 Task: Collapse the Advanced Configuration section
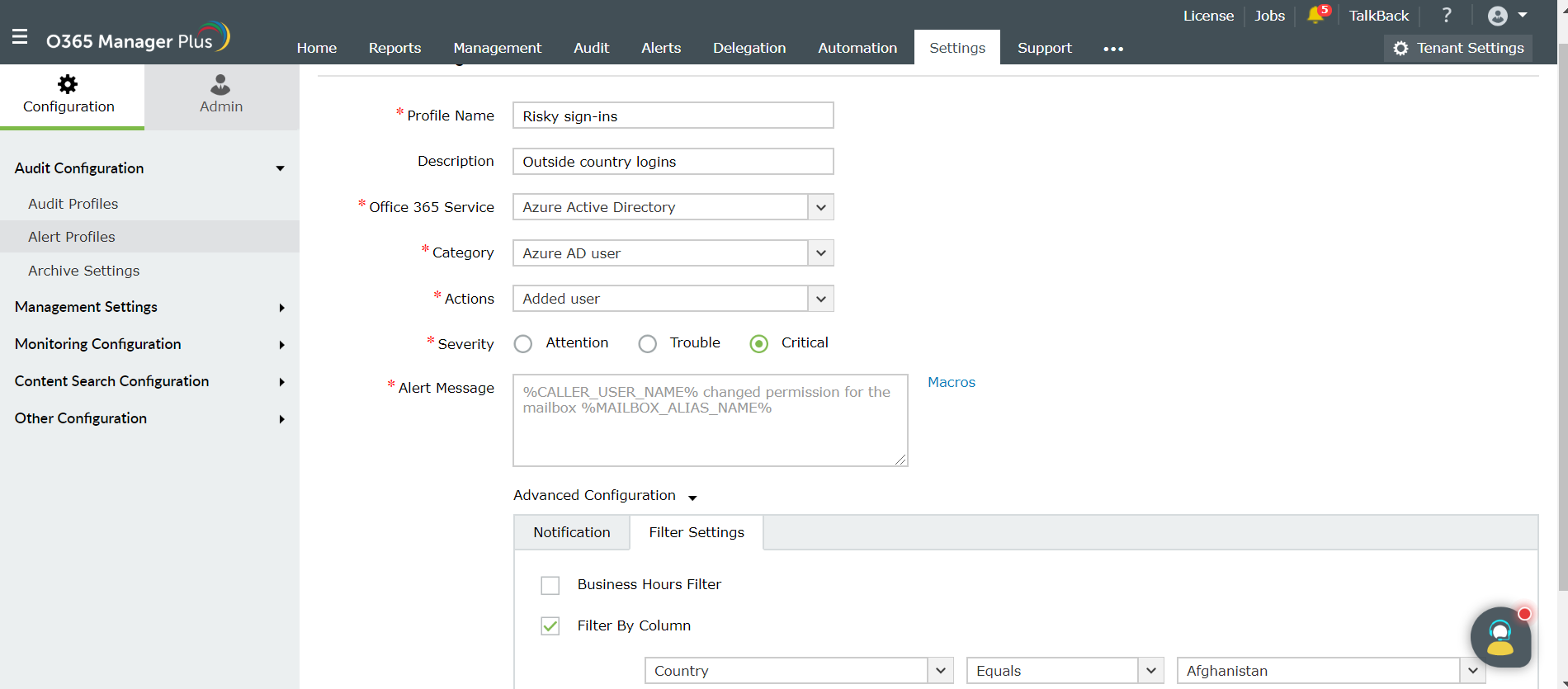coord(606,496)
